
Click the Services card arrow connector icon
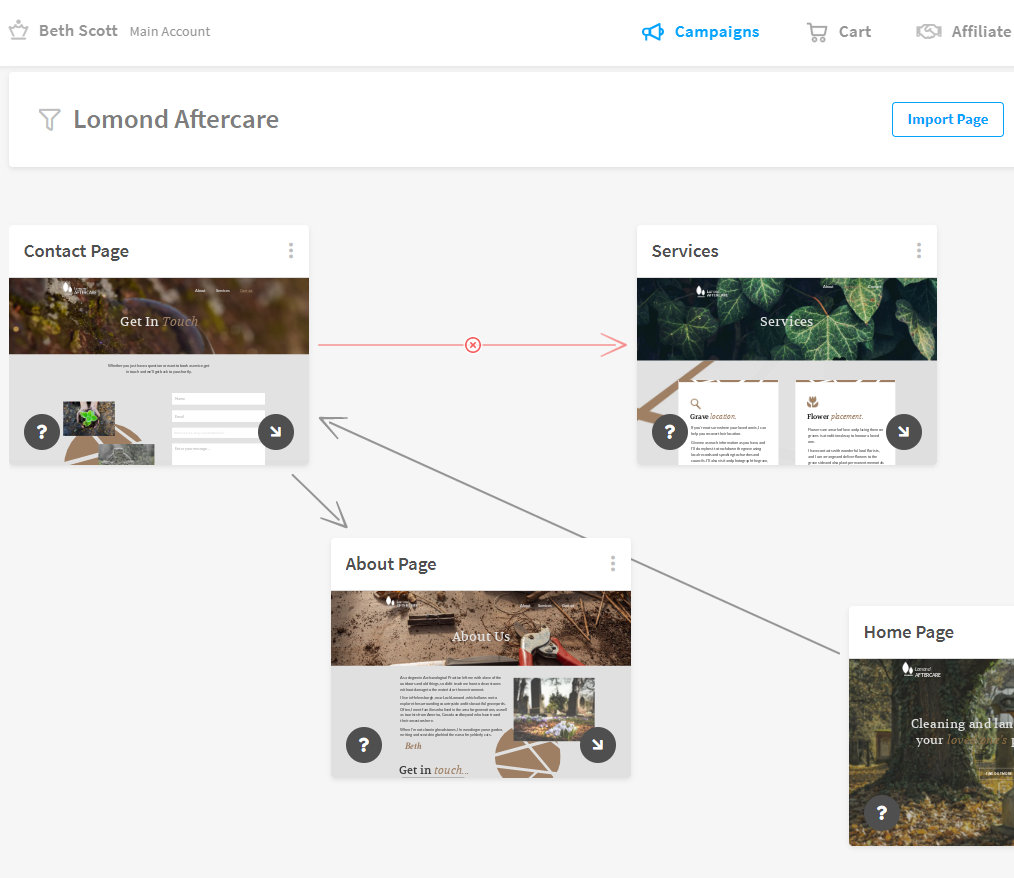(904, 432)
